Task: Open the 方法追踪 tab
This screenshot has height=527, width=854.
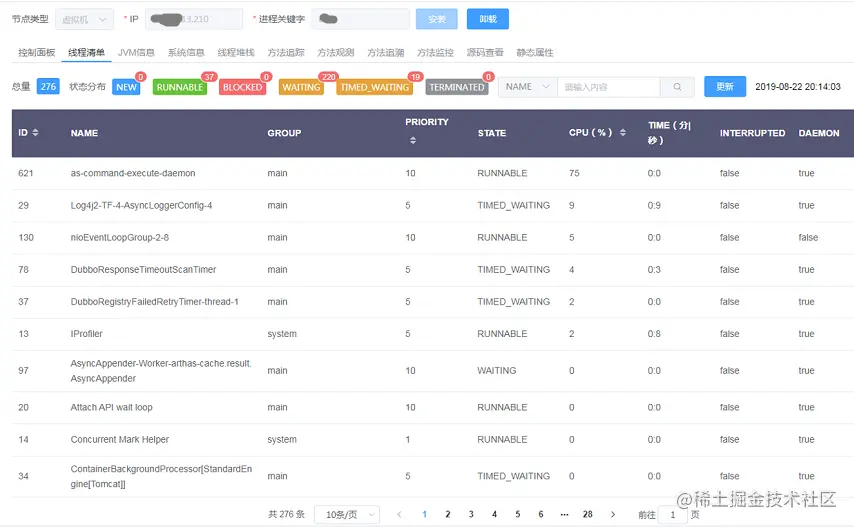Action: point(286,52)
